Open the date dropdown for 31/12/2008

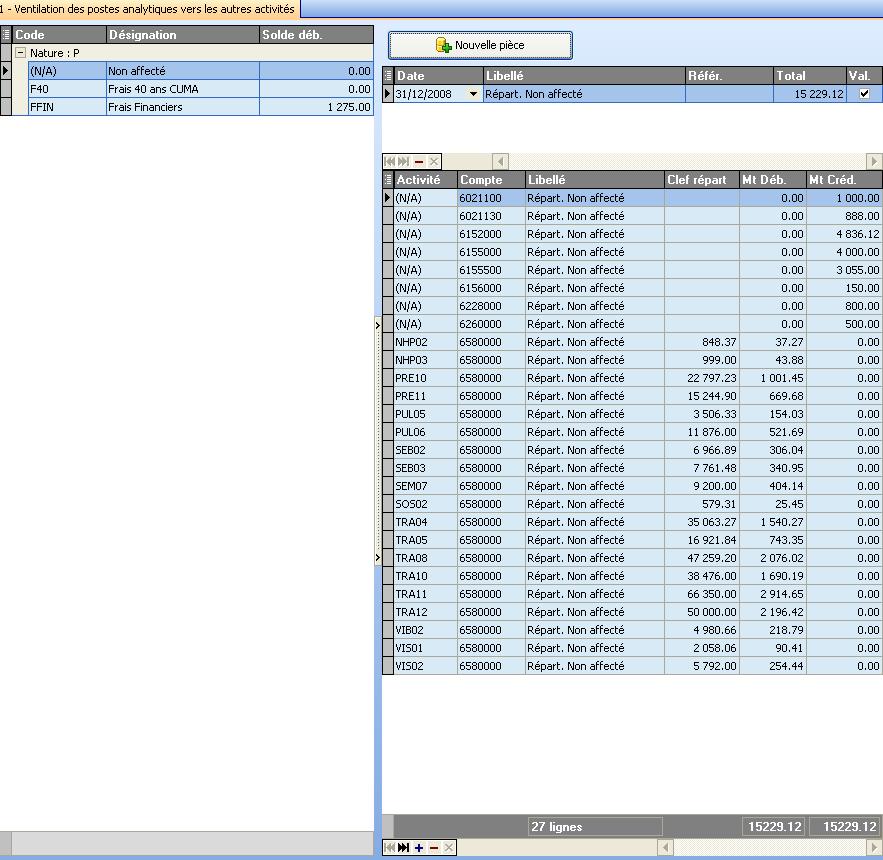pyautogui.click(x=474, y=94)
